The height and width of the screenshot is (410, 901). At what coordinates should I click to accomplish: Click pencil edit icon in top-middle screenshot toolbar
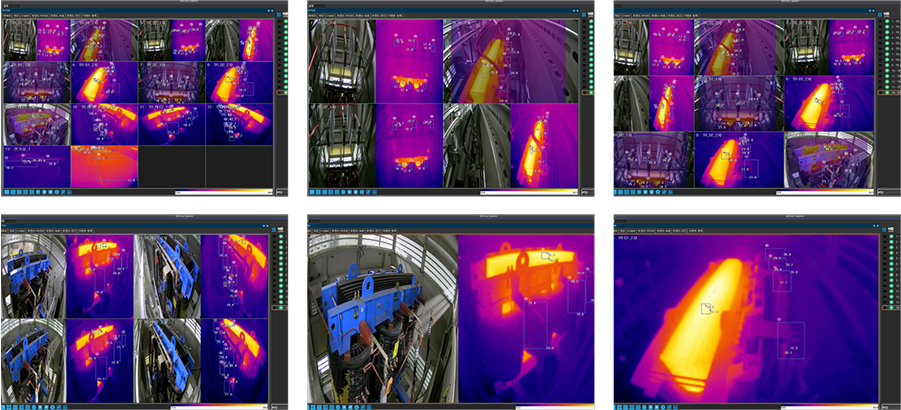coord(368,192)
